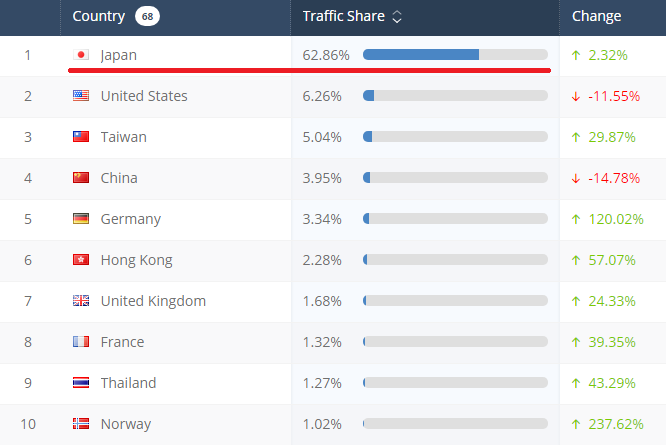
Task: Click the Hong Kong flag icon
Action: [x=82, y=260]
